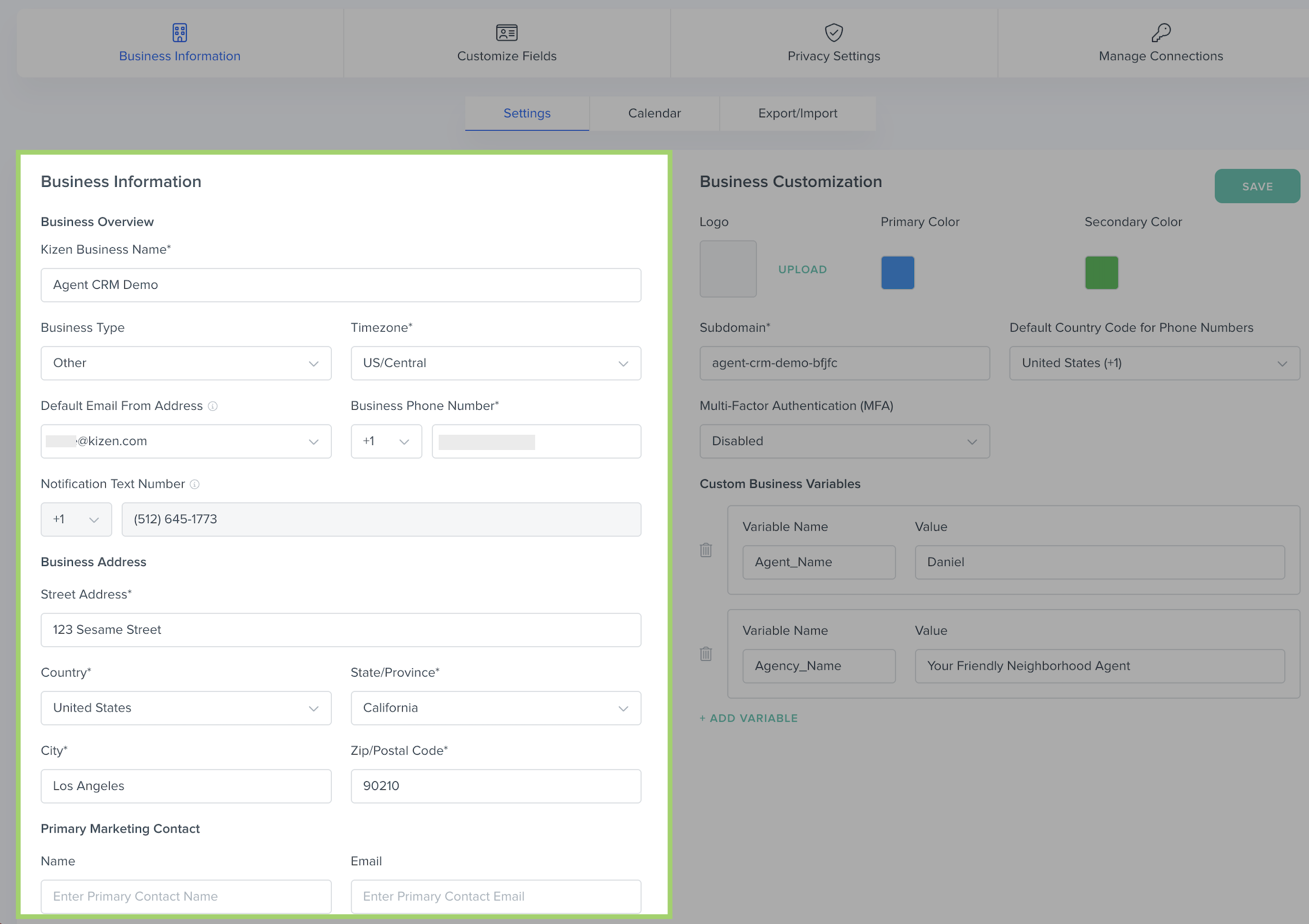Open the Multi-Factor Authentication dropdown
The width and height of the screenshot is (1309, 924).
point(844,441)
